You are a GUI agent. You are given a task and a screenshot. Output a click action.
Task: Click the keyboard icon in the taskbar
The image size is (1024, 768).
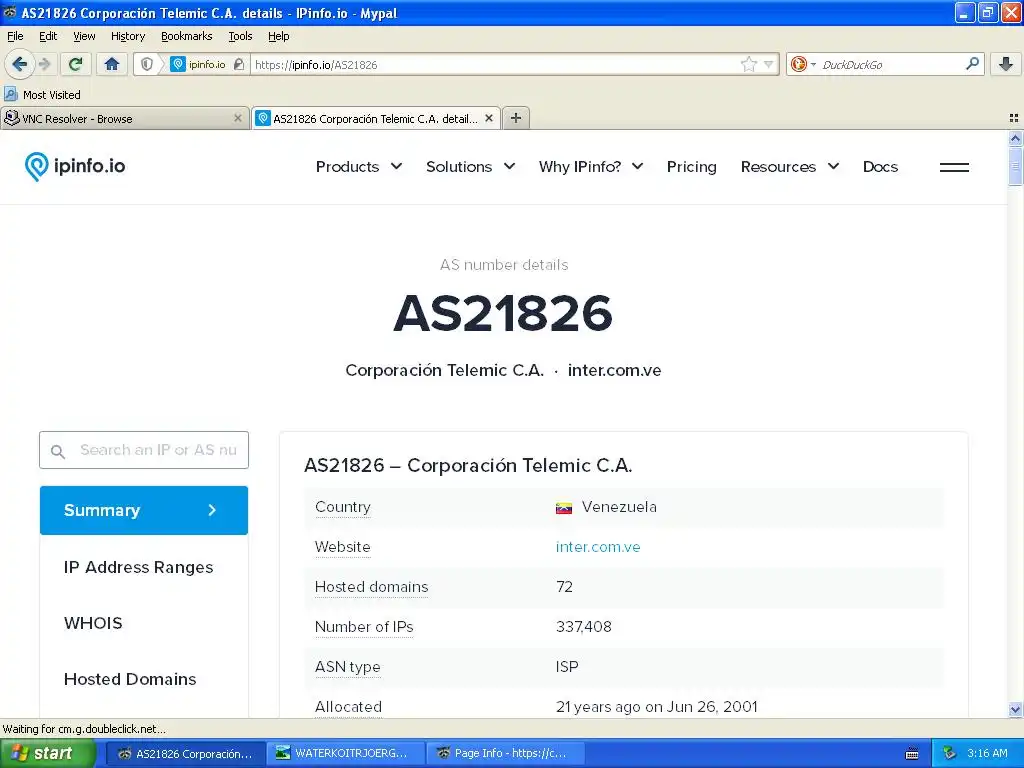pos(912,754)
